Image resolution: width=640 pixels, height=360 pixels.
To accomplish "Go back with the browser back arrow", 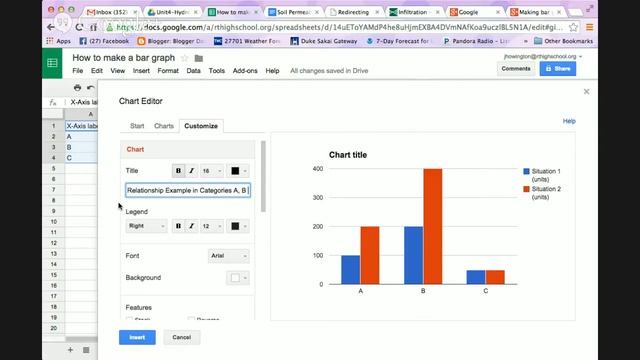I will pyautogui.click(x=51, y=27).
